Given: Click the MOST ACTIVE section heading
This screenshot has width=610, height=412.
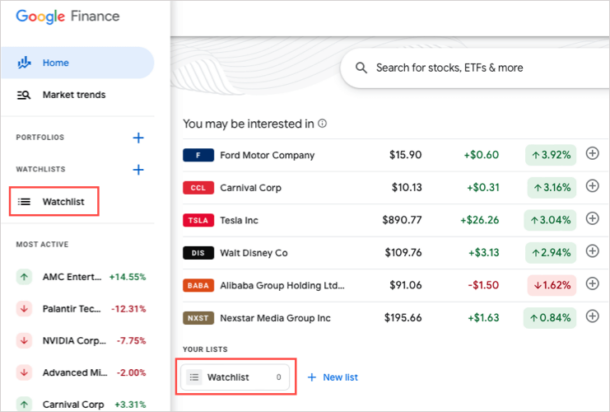Looking at the screenshot, I should coord(42,244).
